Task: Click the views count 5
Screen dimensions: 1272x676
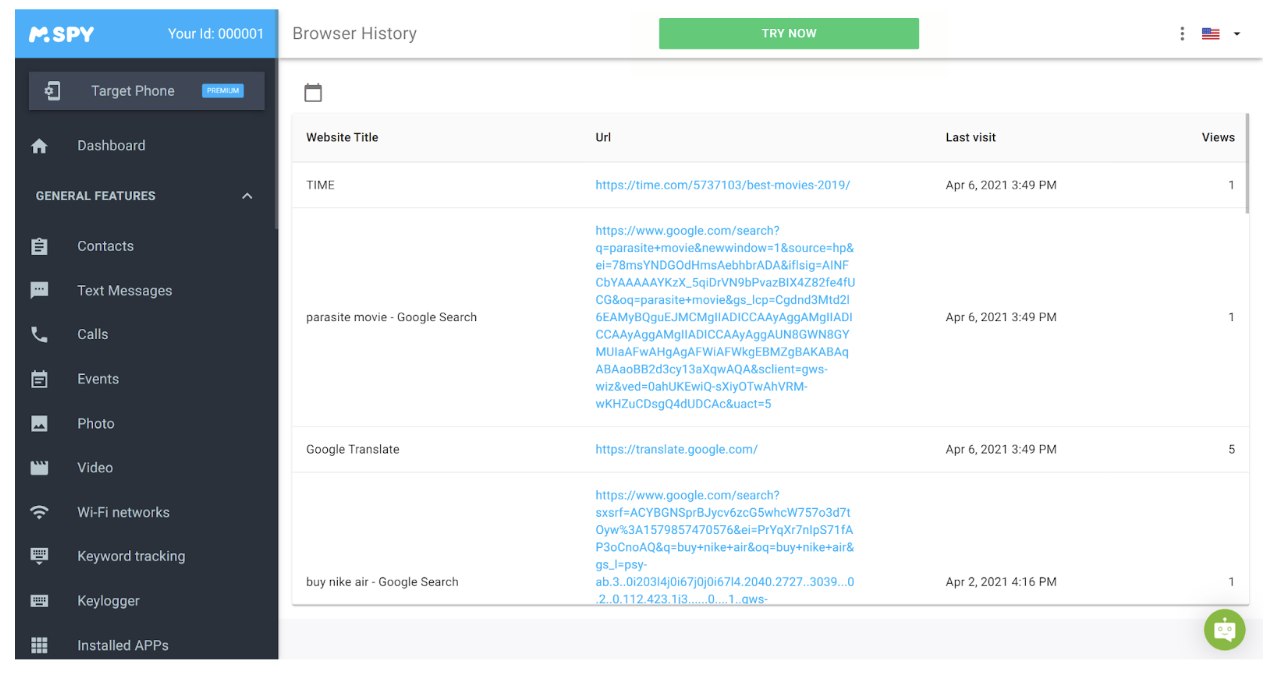Action: point(1231,450)
